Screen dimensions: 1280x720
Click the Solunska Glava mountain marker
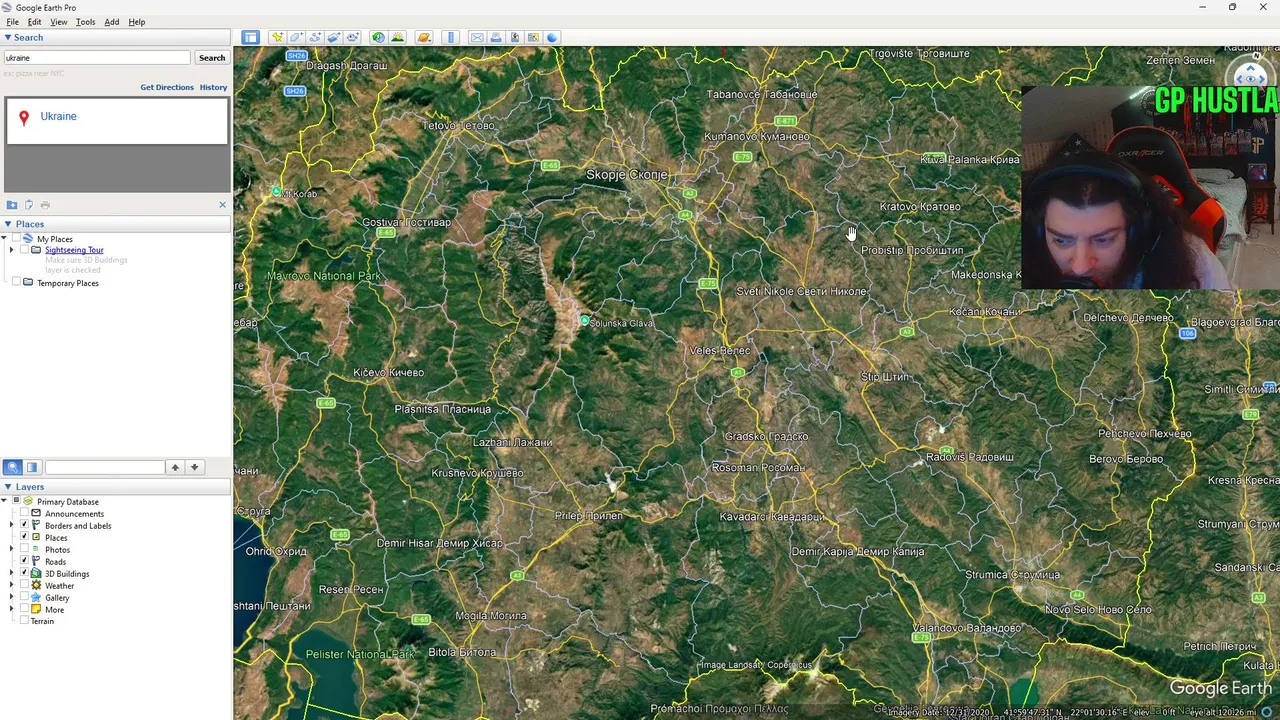click(x=584, y=321)
